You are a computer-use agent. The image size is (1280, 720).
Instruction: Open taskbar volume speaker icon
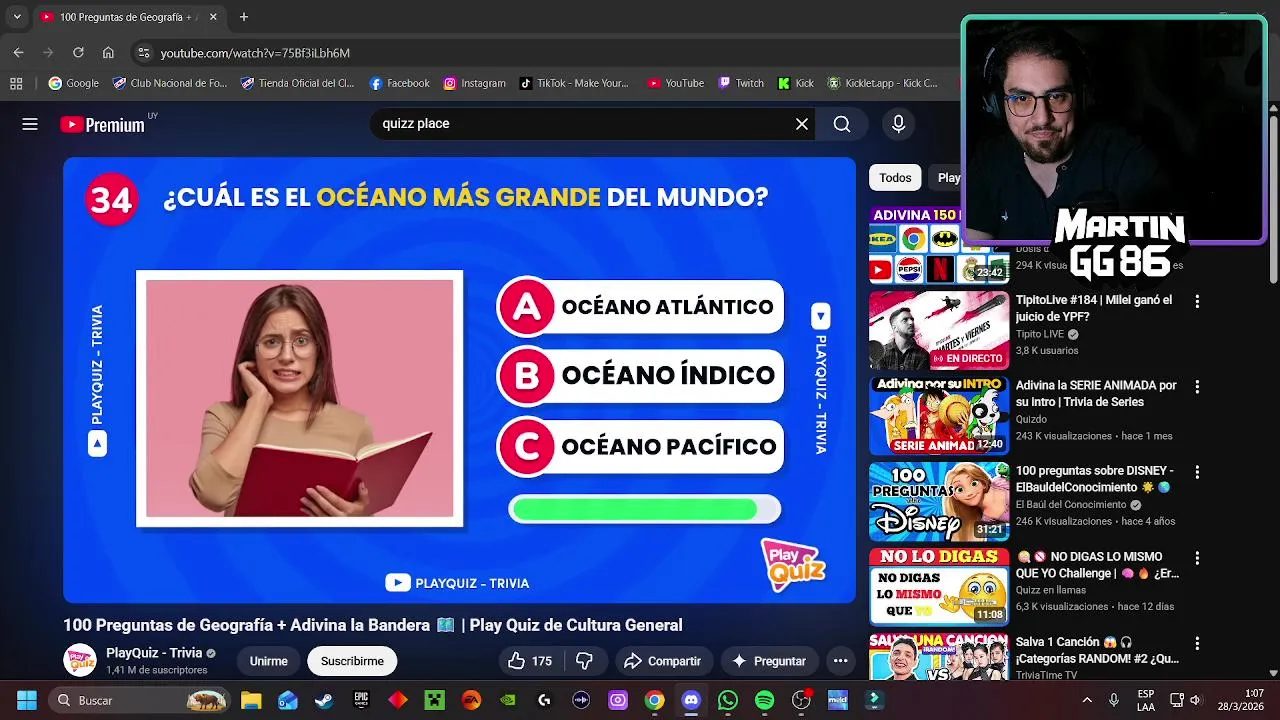point(1195,700)
